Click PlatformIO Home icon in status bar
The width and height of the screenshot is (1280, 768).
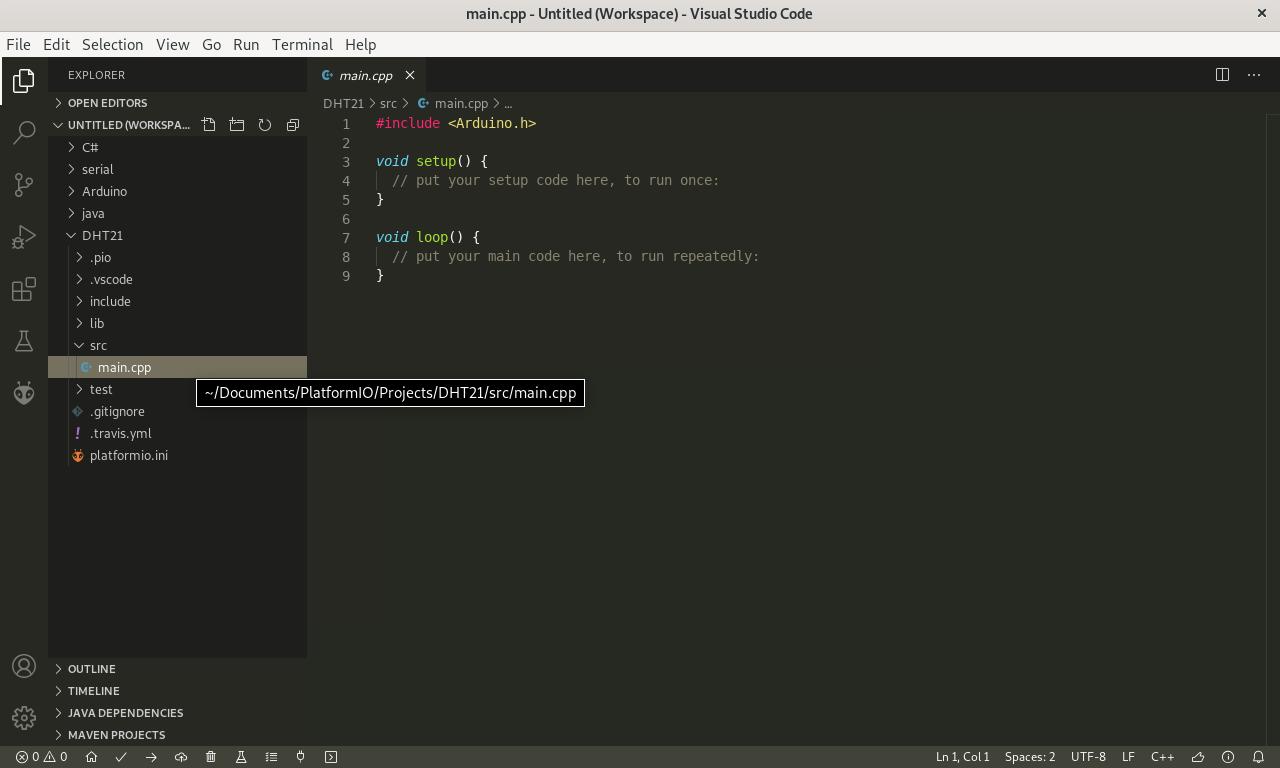tap(91, 757)
